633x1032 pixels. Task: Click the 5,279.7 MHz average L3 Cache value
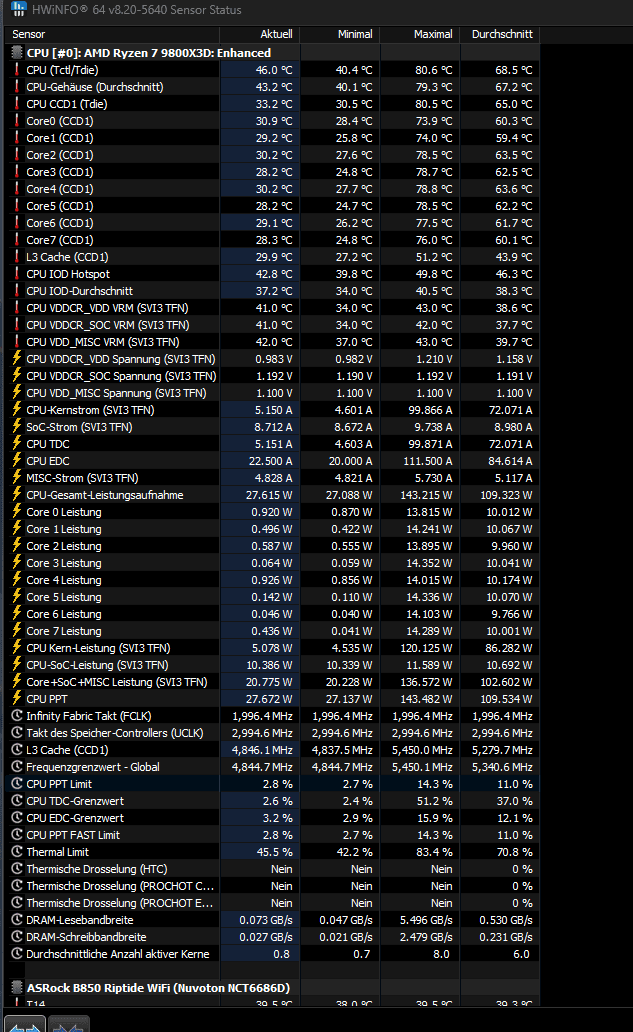point(502,750)
